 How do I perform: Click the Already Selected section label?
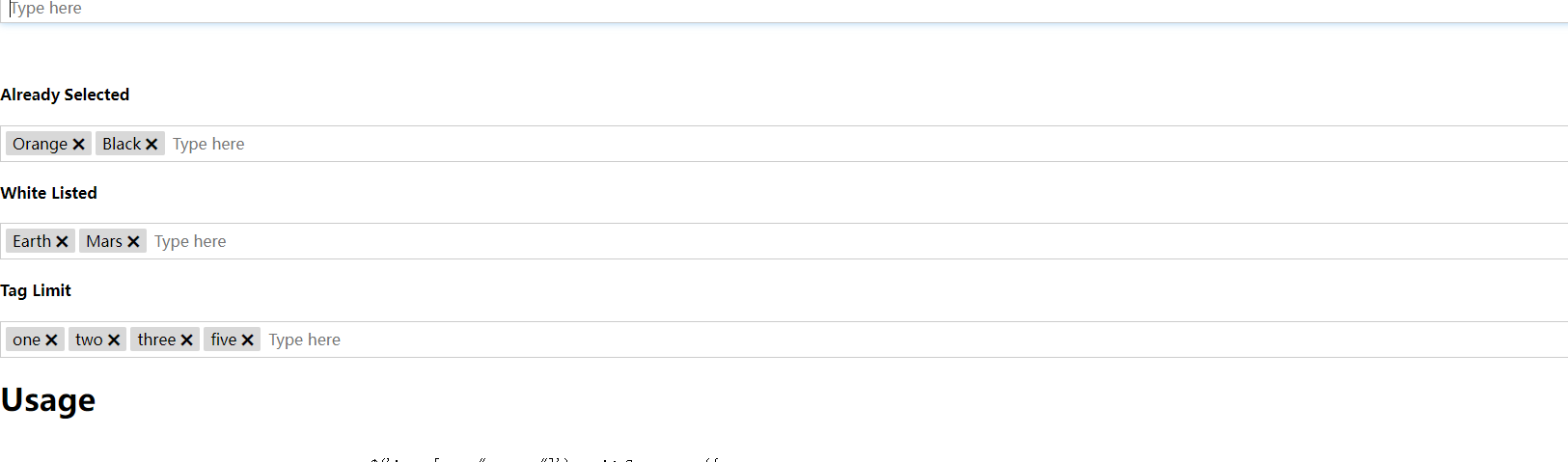tap(65, 95)
